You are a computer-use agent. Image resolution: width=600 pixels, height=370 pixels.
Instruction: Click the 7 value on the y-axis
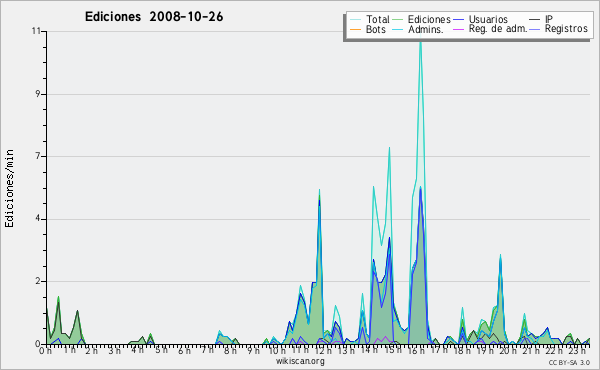[38, 156]
